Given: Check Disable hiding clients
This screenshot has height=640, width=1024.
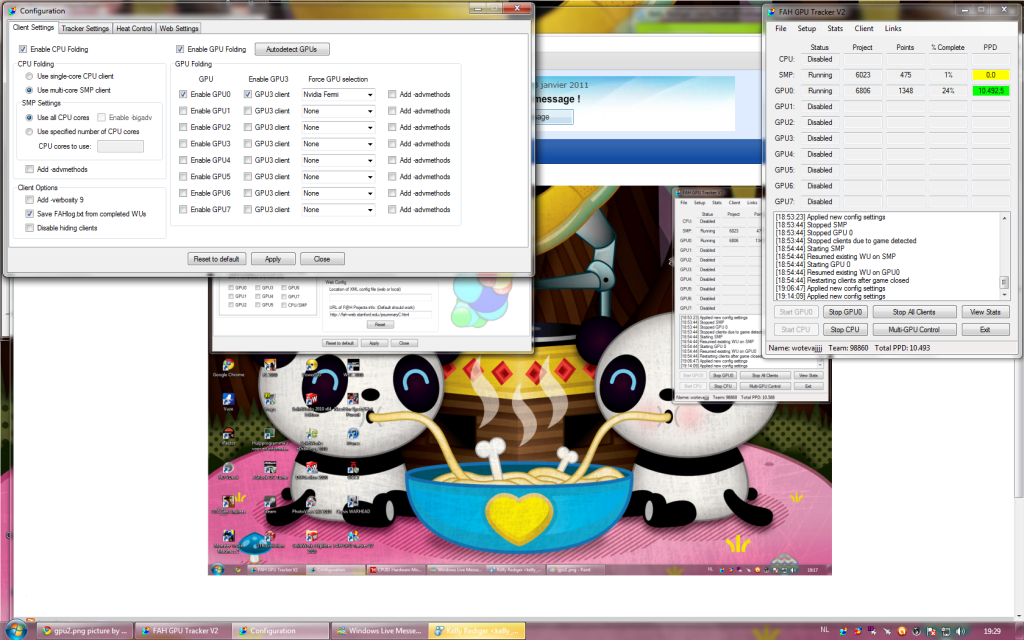Looking at the screenshot, I should (x=29, y=228).
